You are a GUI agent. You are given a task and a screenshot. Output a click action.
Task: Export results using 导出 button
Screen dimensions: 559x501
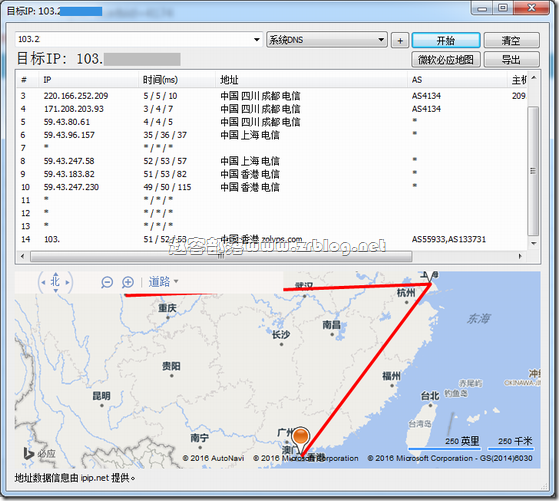(511, 60)
